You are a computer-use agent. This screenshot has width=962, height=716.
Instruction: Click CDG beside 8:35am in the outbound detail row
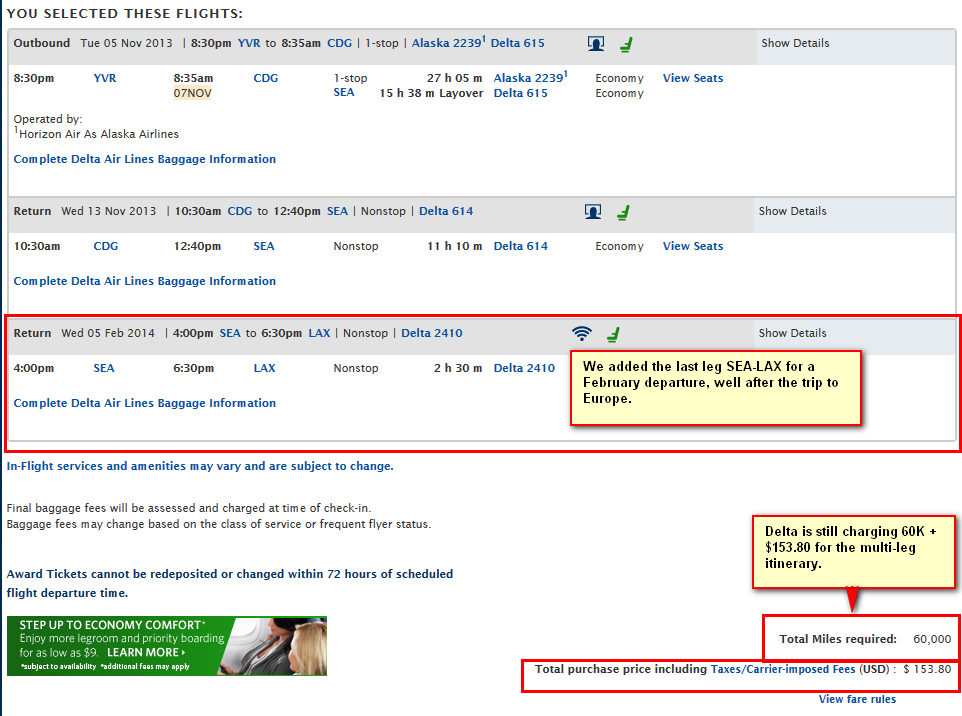pyautogui.click(x=266, y=78)
